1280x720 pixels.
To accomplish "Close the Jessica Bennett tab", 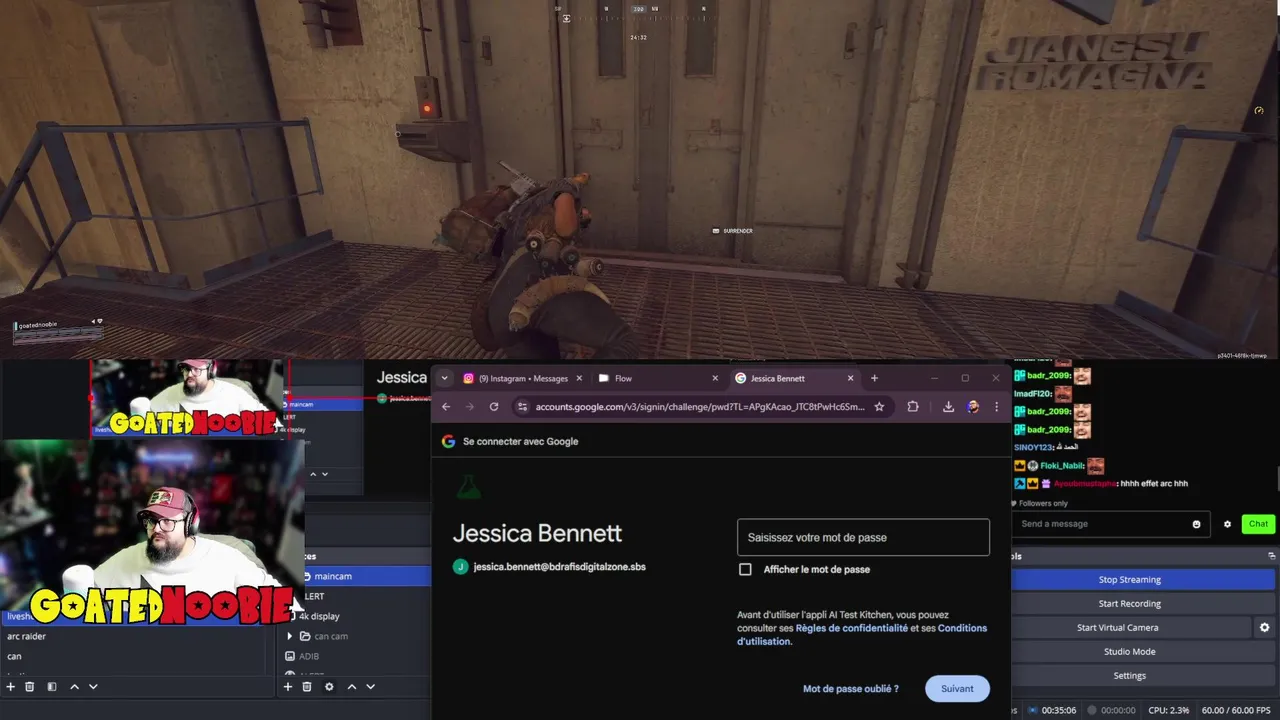I will tap(851, 378).
